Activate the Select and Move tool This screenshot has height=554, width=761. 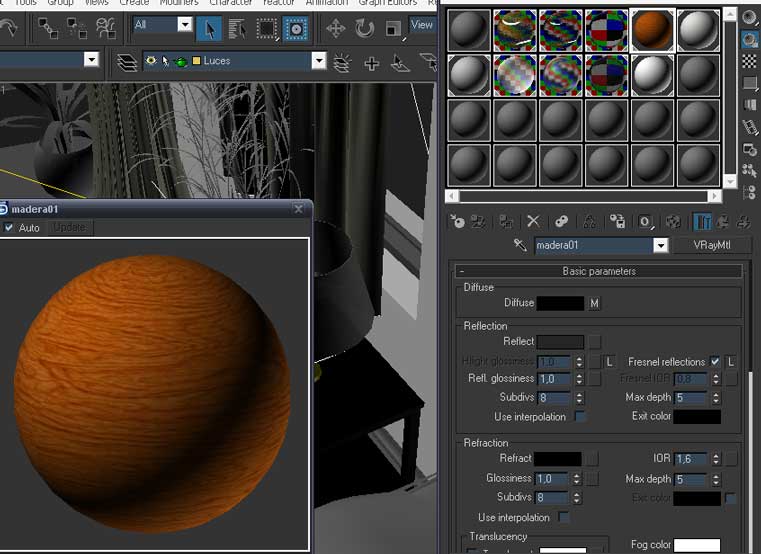(335, 28)
